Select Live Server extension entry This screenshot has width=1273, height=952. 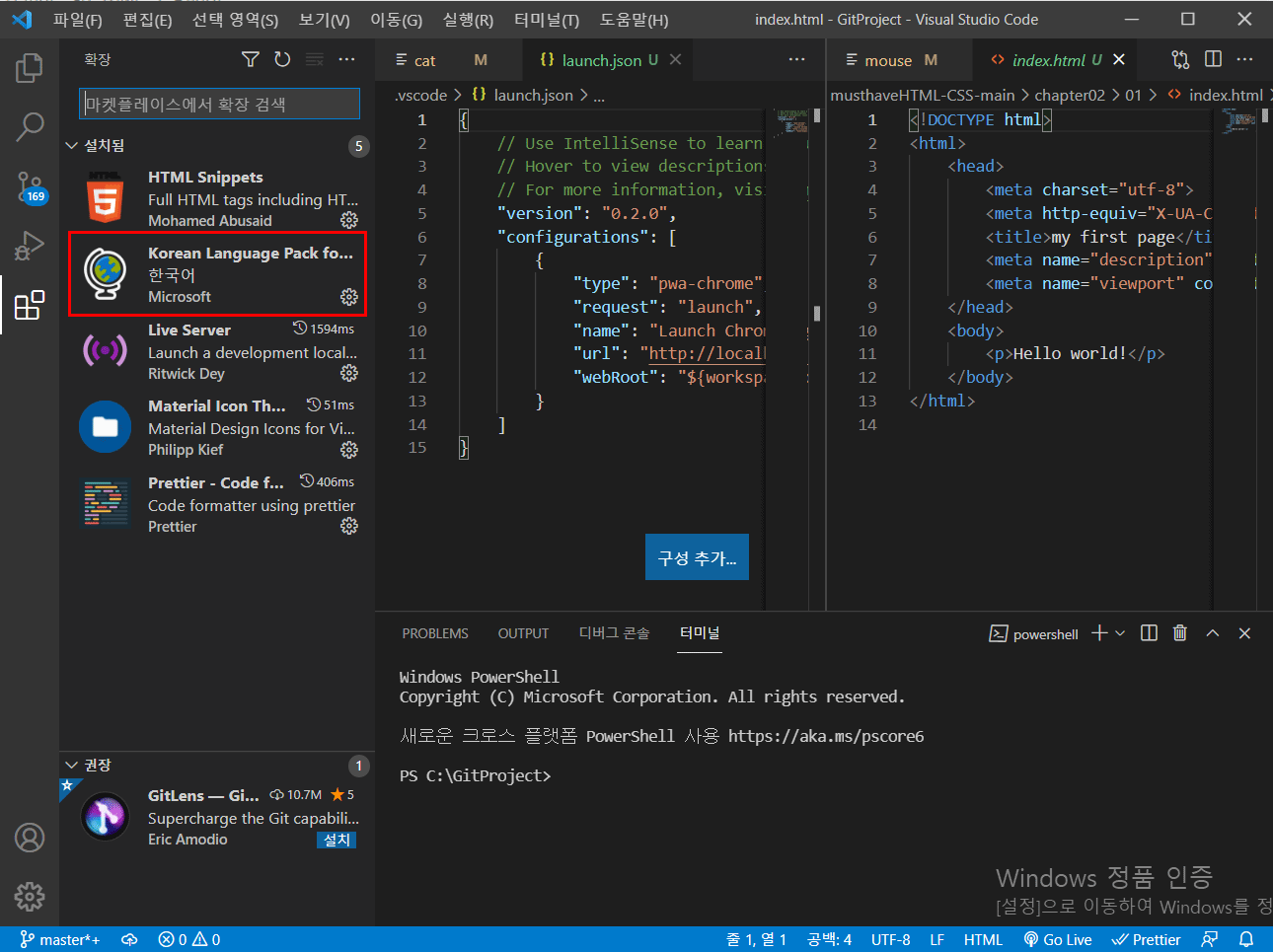[217, 351]
